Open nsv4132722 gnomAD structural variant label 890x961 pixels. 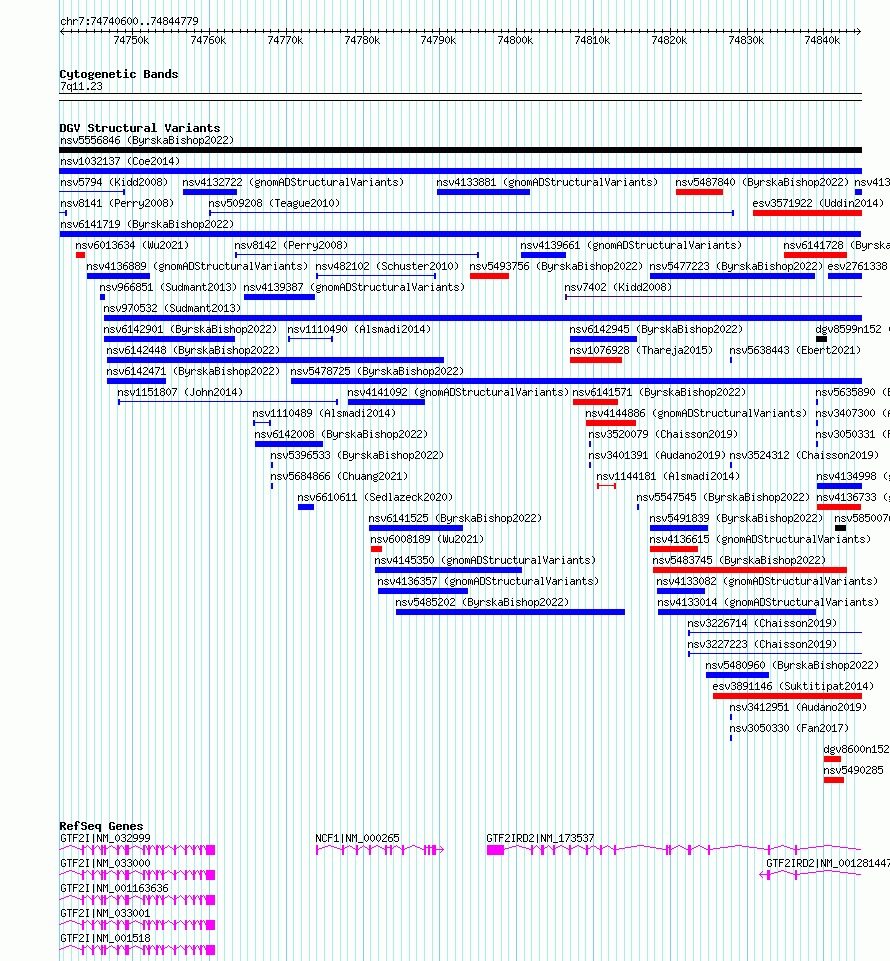[x=294, y=182]
